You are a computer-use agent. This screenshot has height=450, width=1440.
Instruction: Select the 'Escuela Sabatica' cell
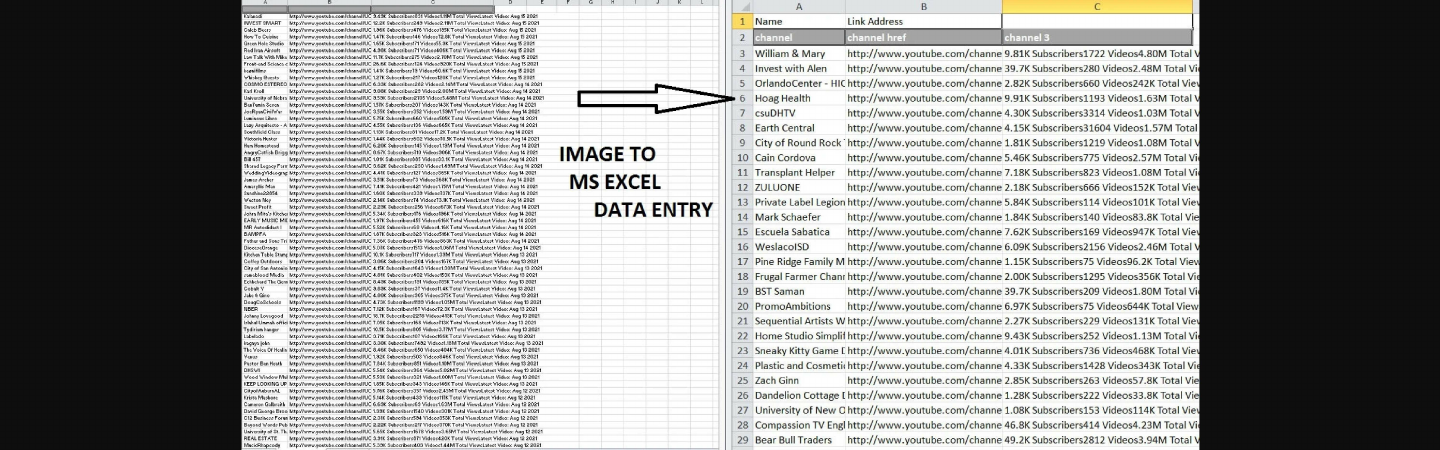click(798, 232)
